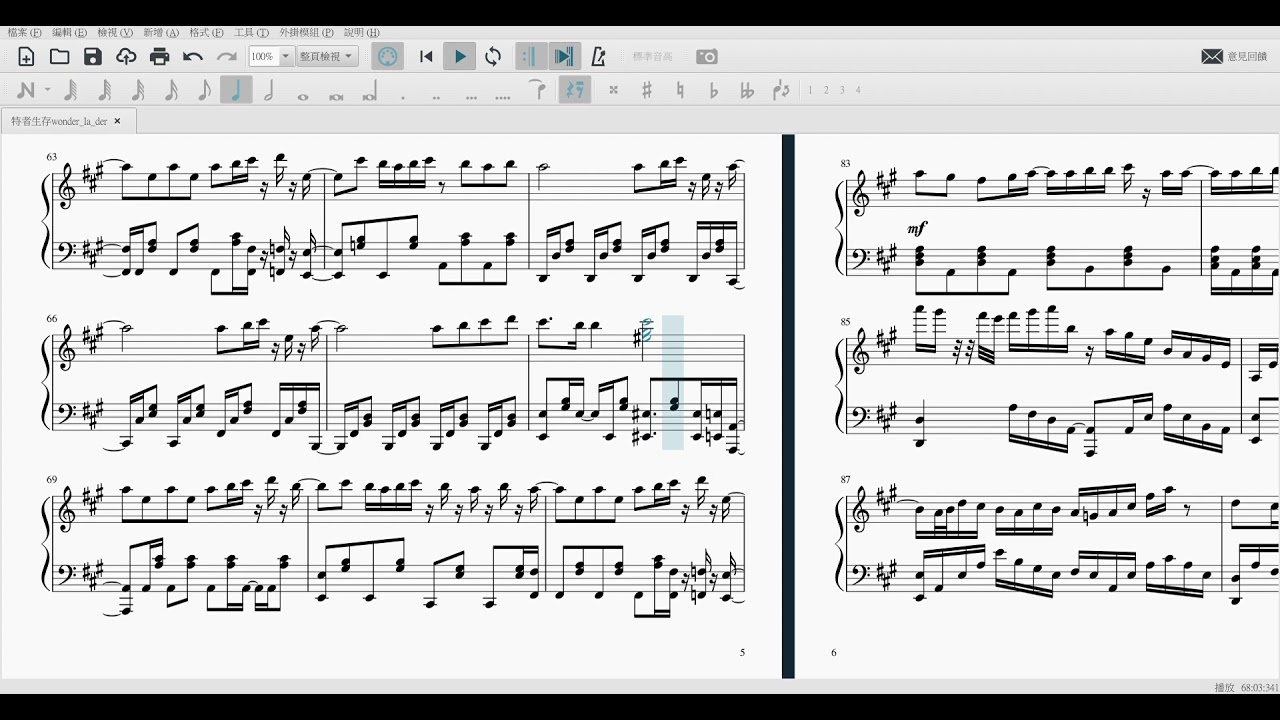Undo the last action
Image resolution: width=1280 pixels, height=720 pixels.
point(193,57)
